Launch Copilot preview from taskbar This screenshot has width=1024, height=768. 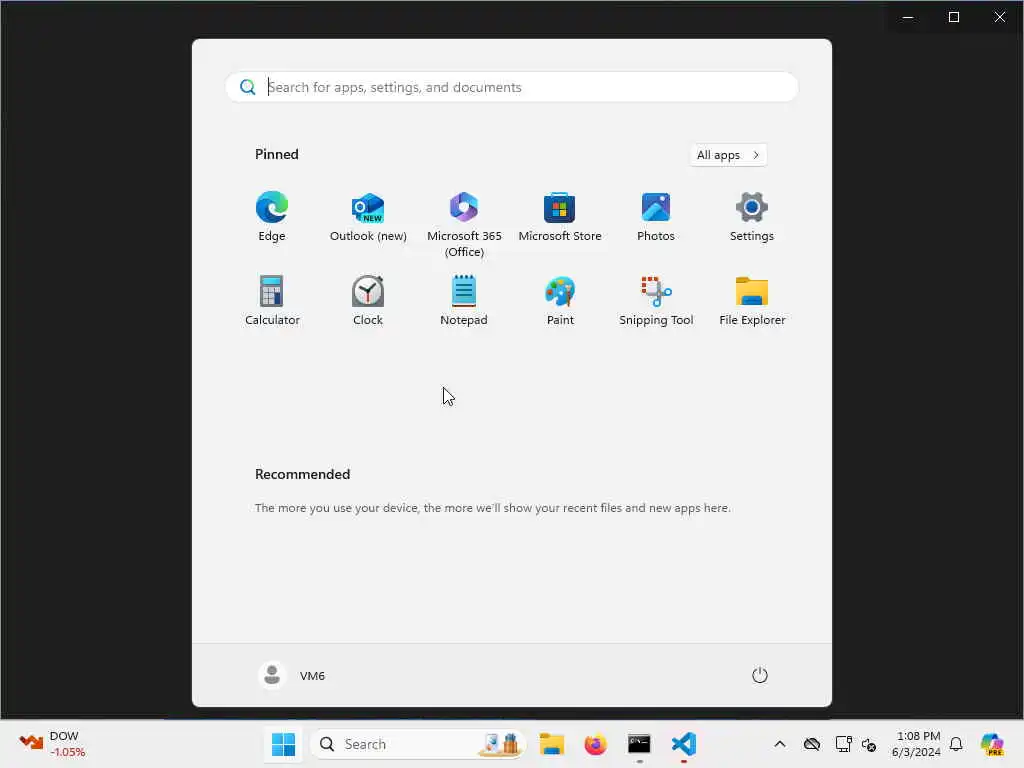pos(992,744)
